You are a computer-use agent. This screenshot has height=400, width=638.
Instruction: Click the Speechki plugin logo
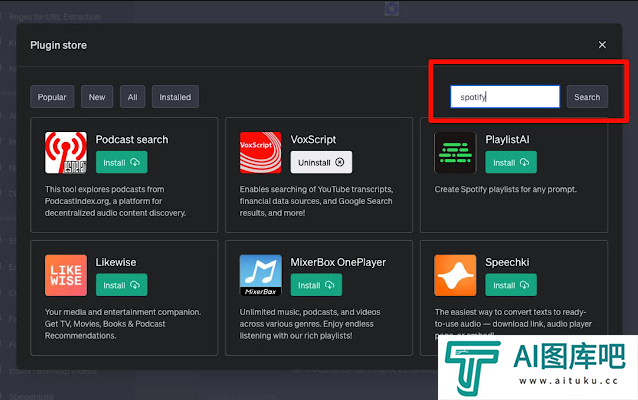tap(455, 275)
